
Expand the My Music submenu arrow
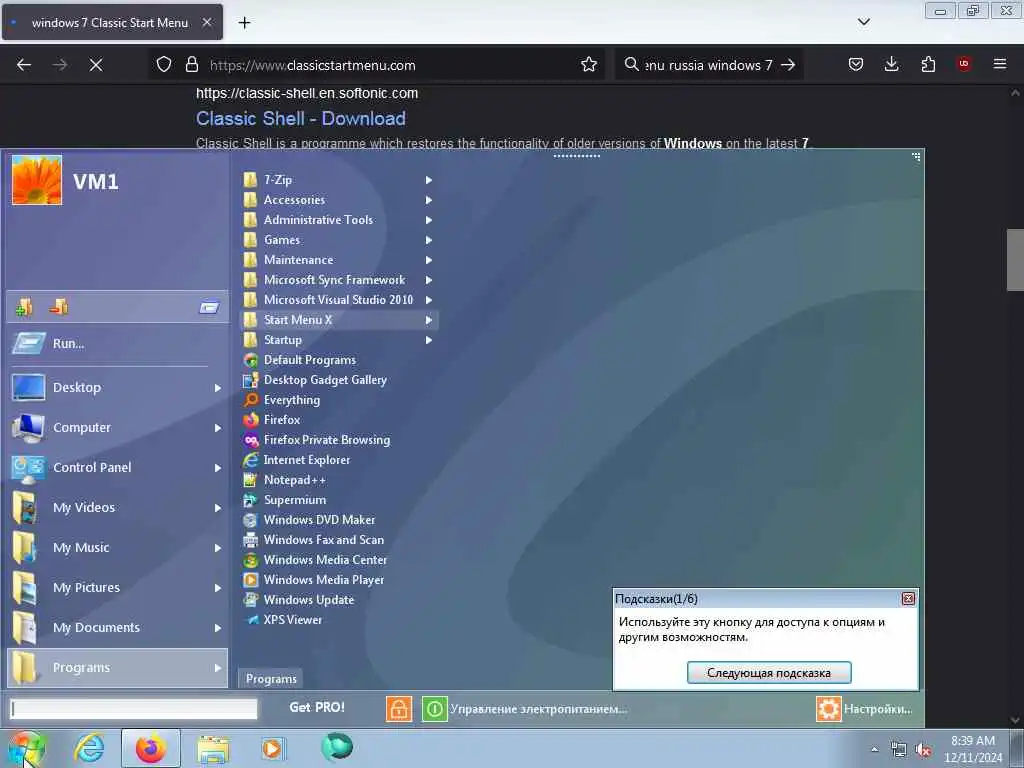[217, 548]
